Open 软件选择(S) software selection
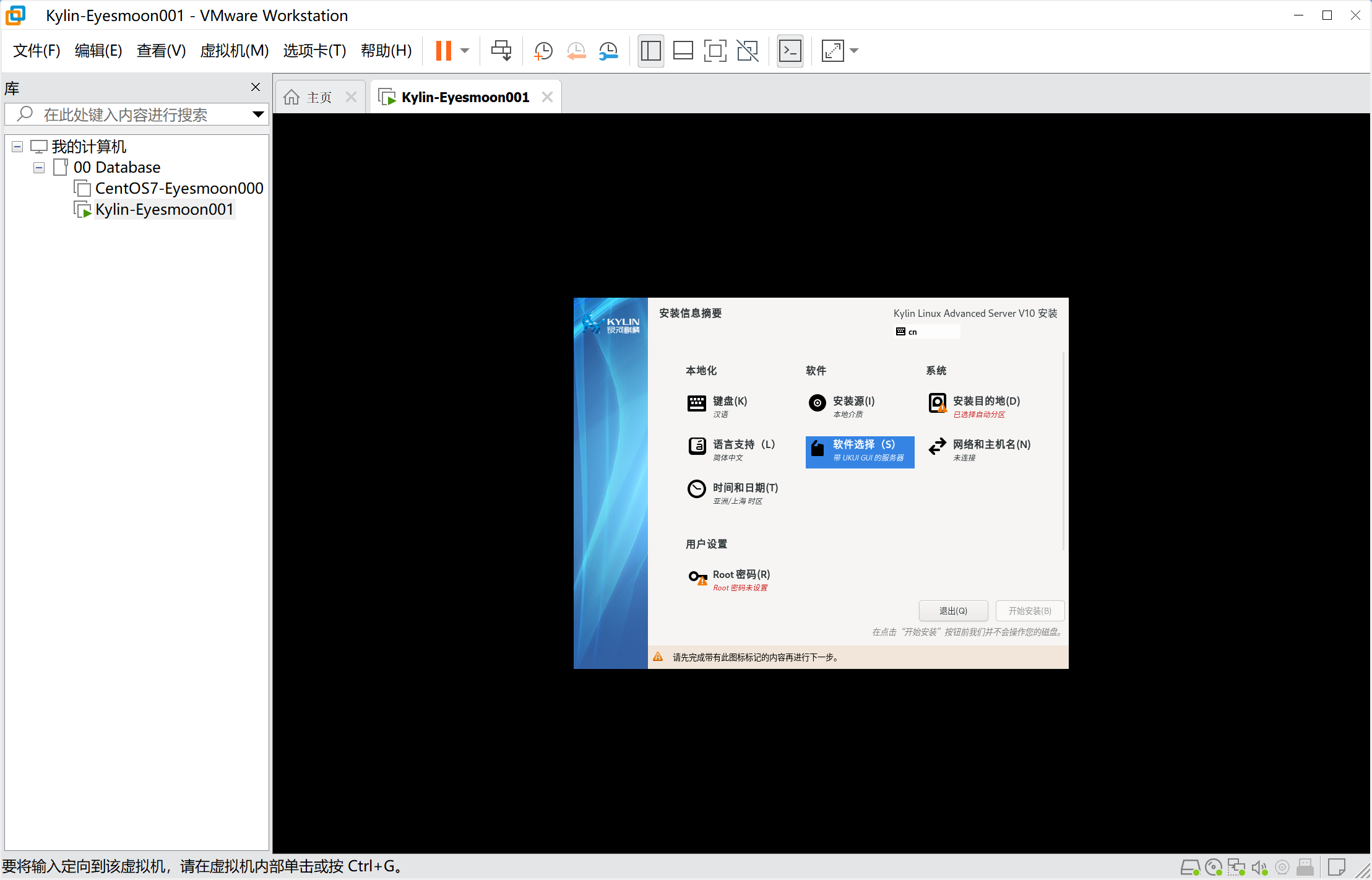 (860, 452)
